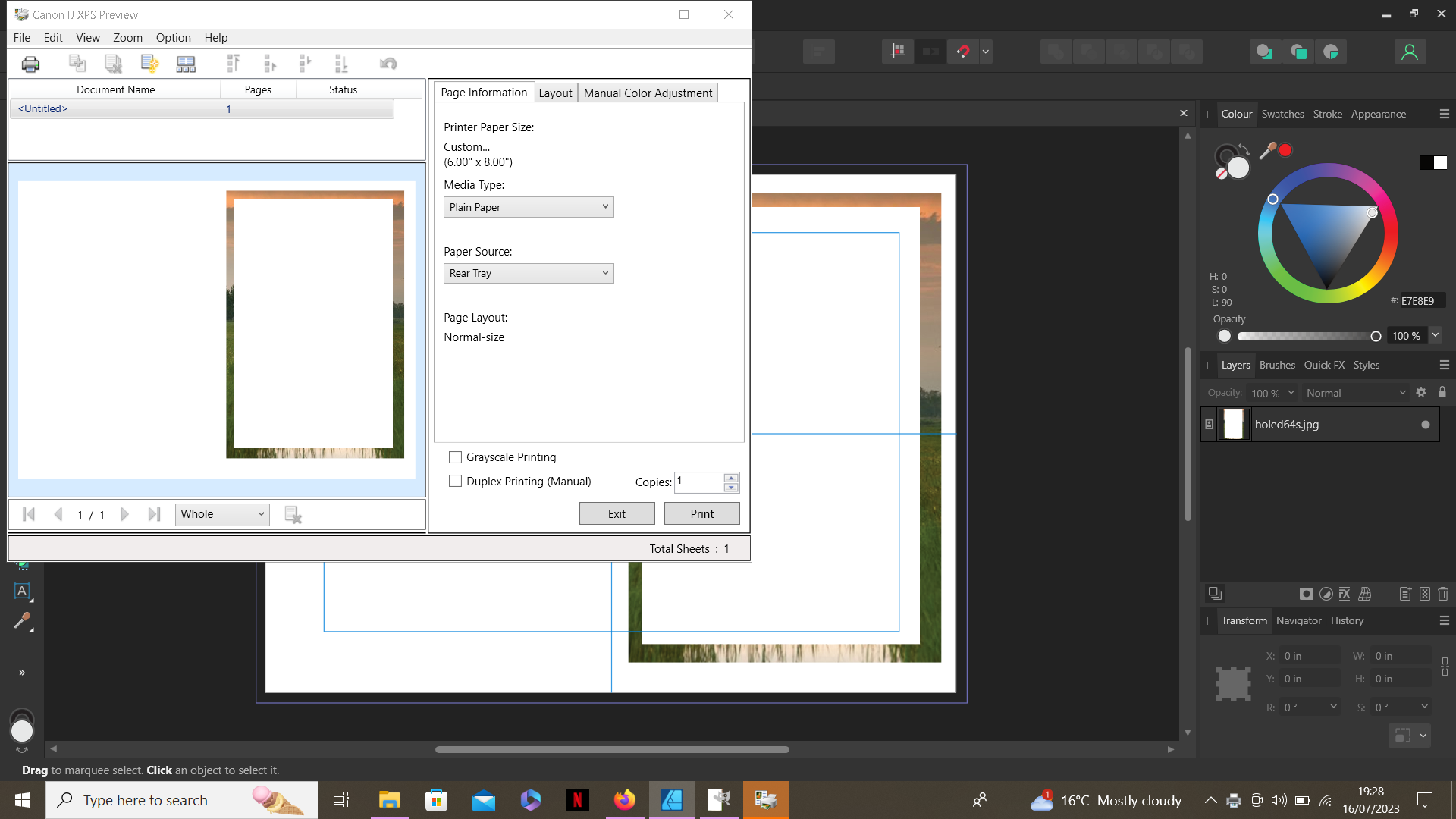
Task: Click the Exit button
Action: tap(617, 513)
